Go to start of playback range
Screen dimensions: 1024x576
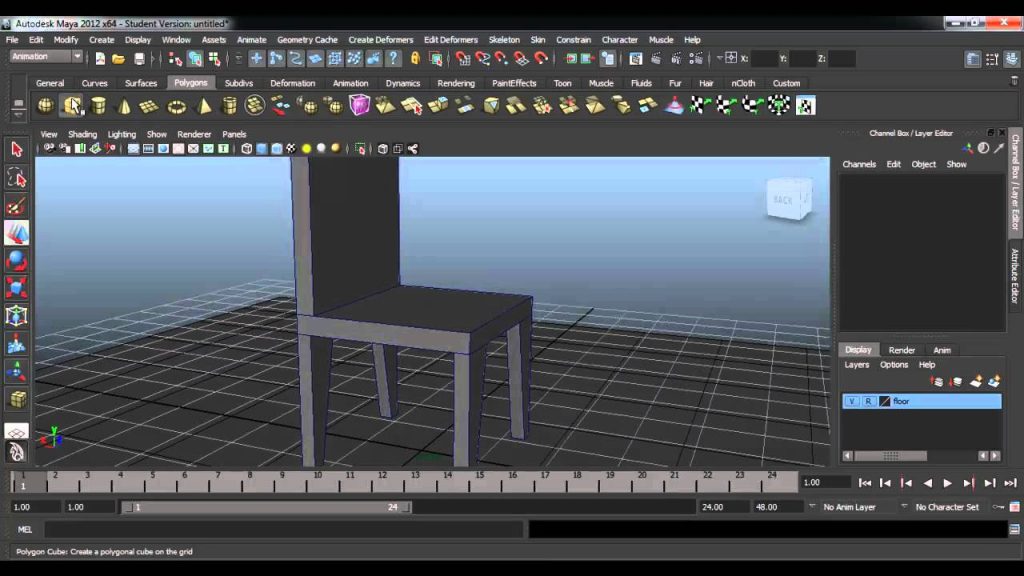[x=865, y=483]
